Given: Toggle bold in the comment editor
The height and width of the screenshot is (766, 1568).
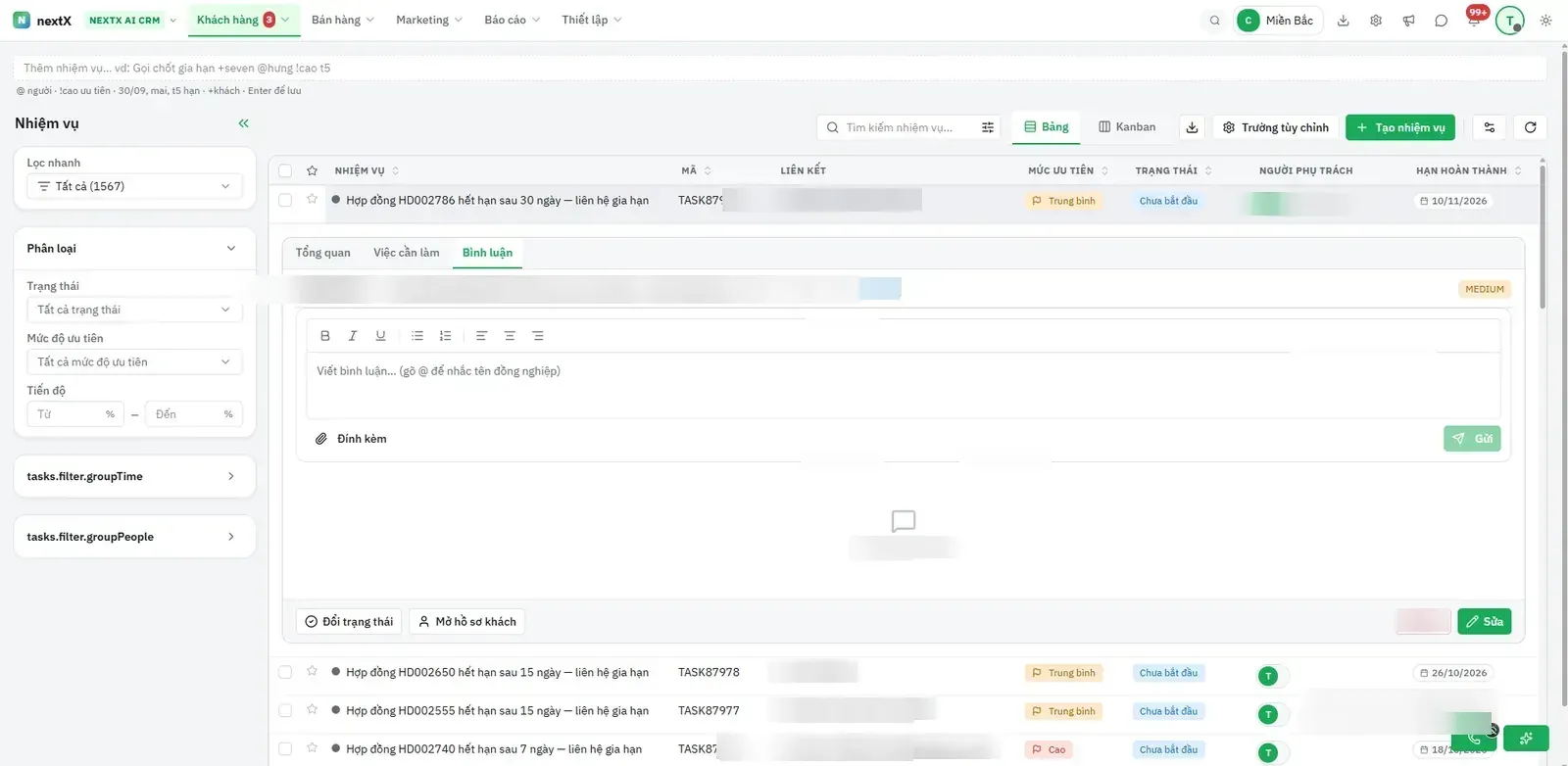Looking at the screenshot, I should [325, 336].
